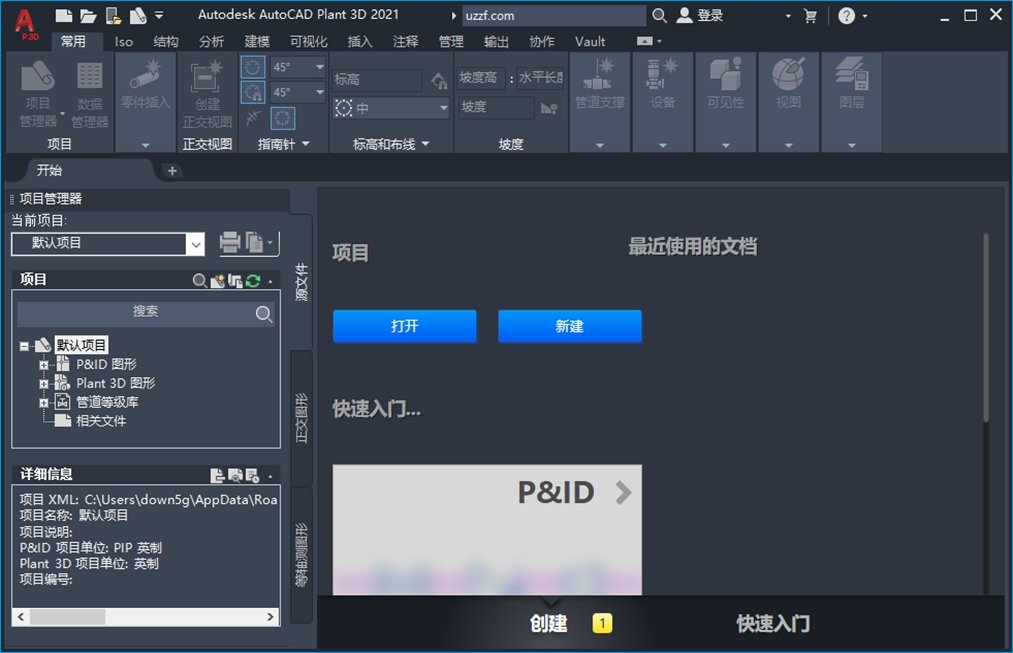Click the refresh icon in project panel
The image size is (1013, 653).
pyautogui.click(x=253, y=281)
